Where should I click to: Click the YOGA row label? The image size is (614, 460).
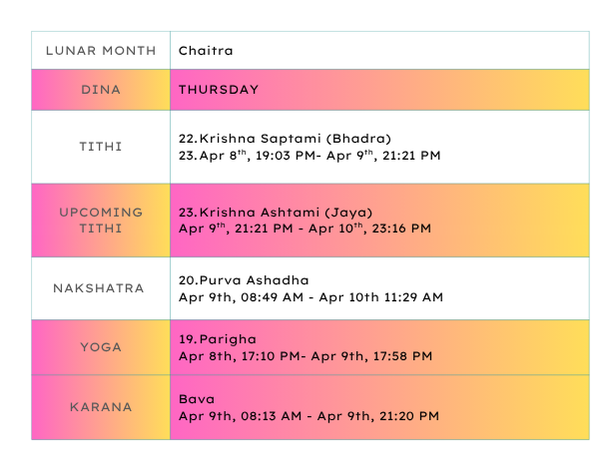point(100,347)
